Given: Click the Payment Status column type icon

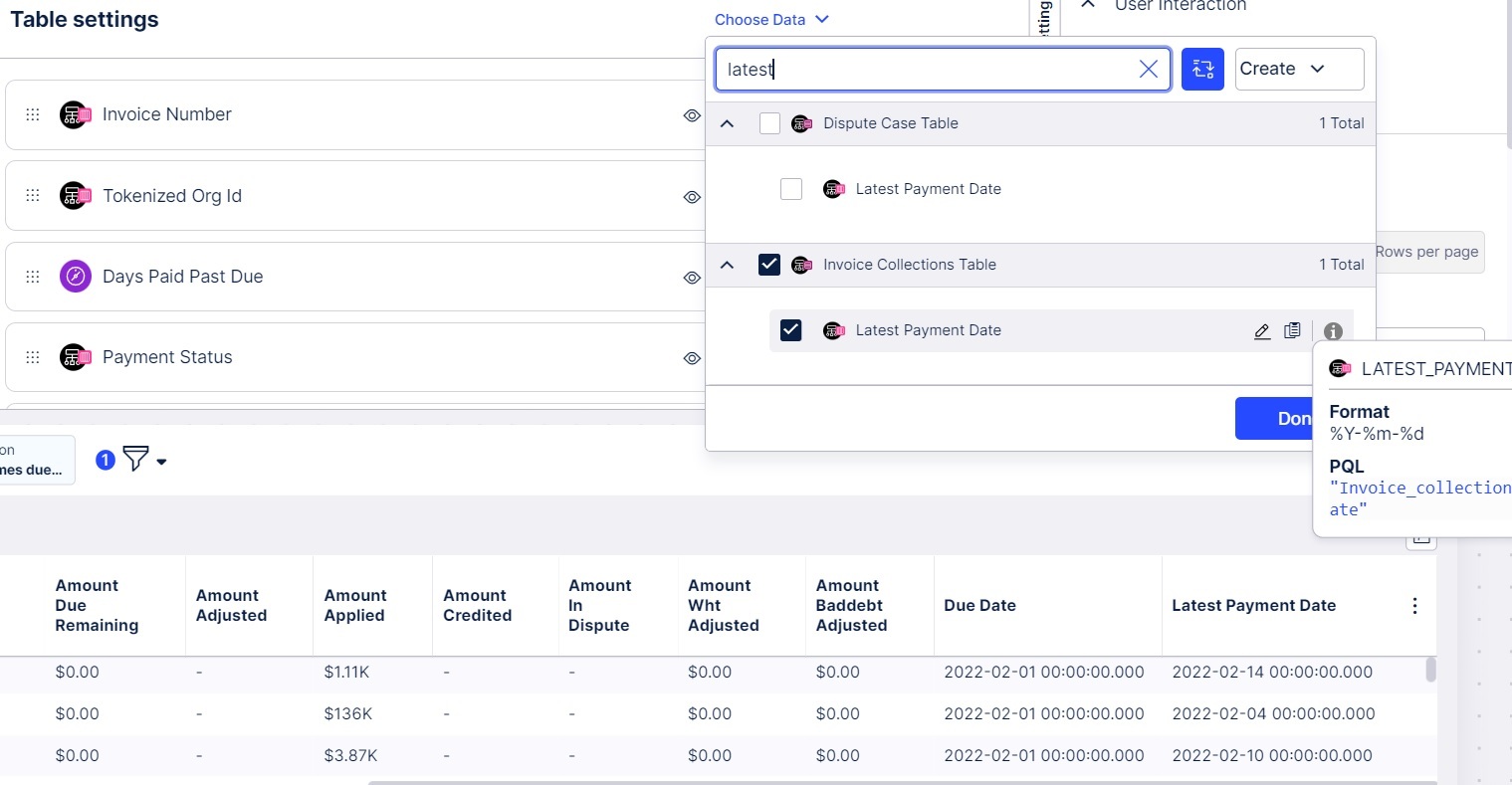Looking at the screenshot, I should (x=76, y=357).
